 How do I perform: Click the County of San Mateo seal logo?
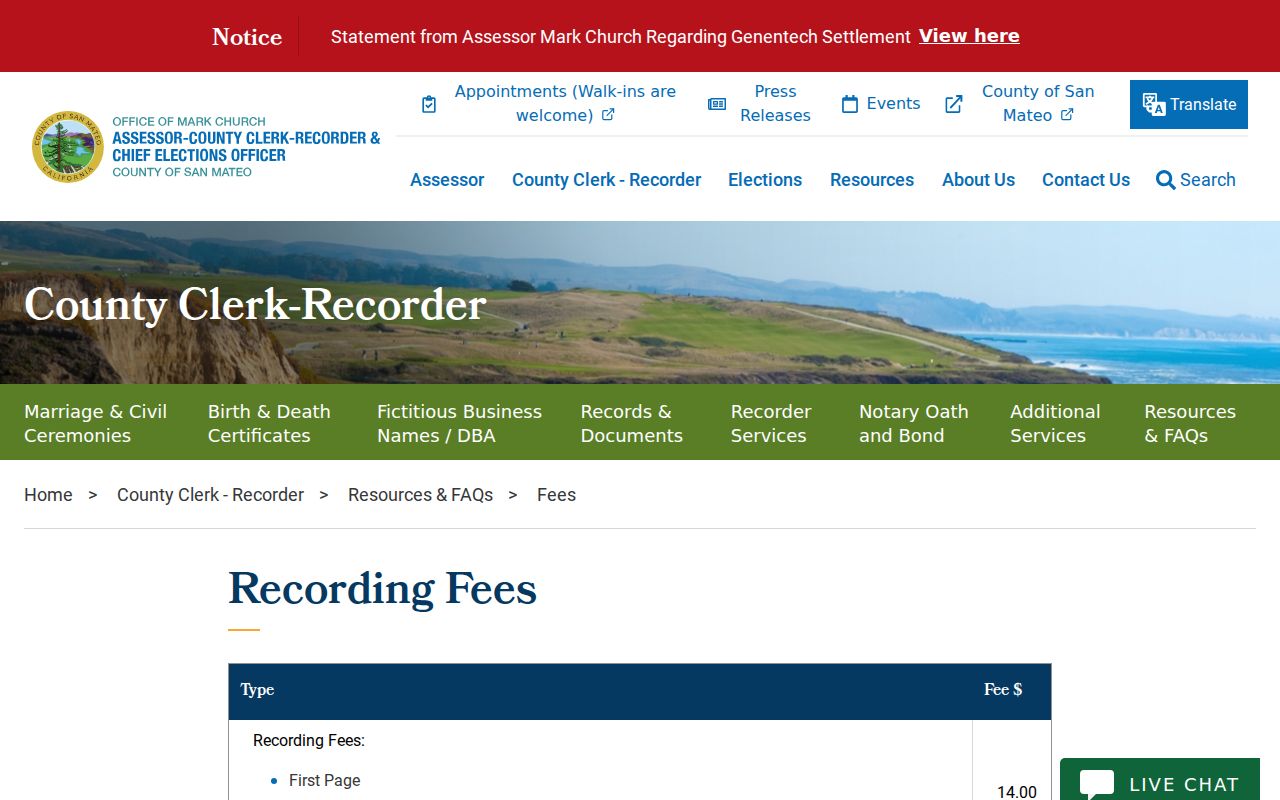tap(68, 146)
